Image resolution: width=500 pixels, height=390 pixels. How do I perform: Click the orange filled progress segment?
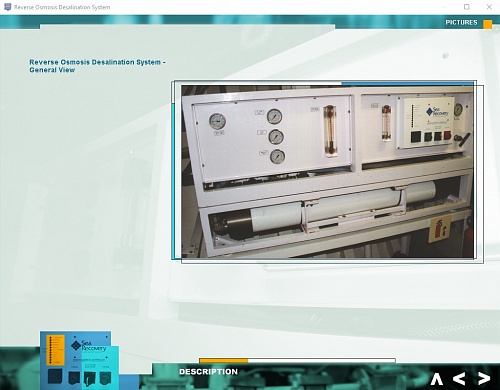coord(224,360)
